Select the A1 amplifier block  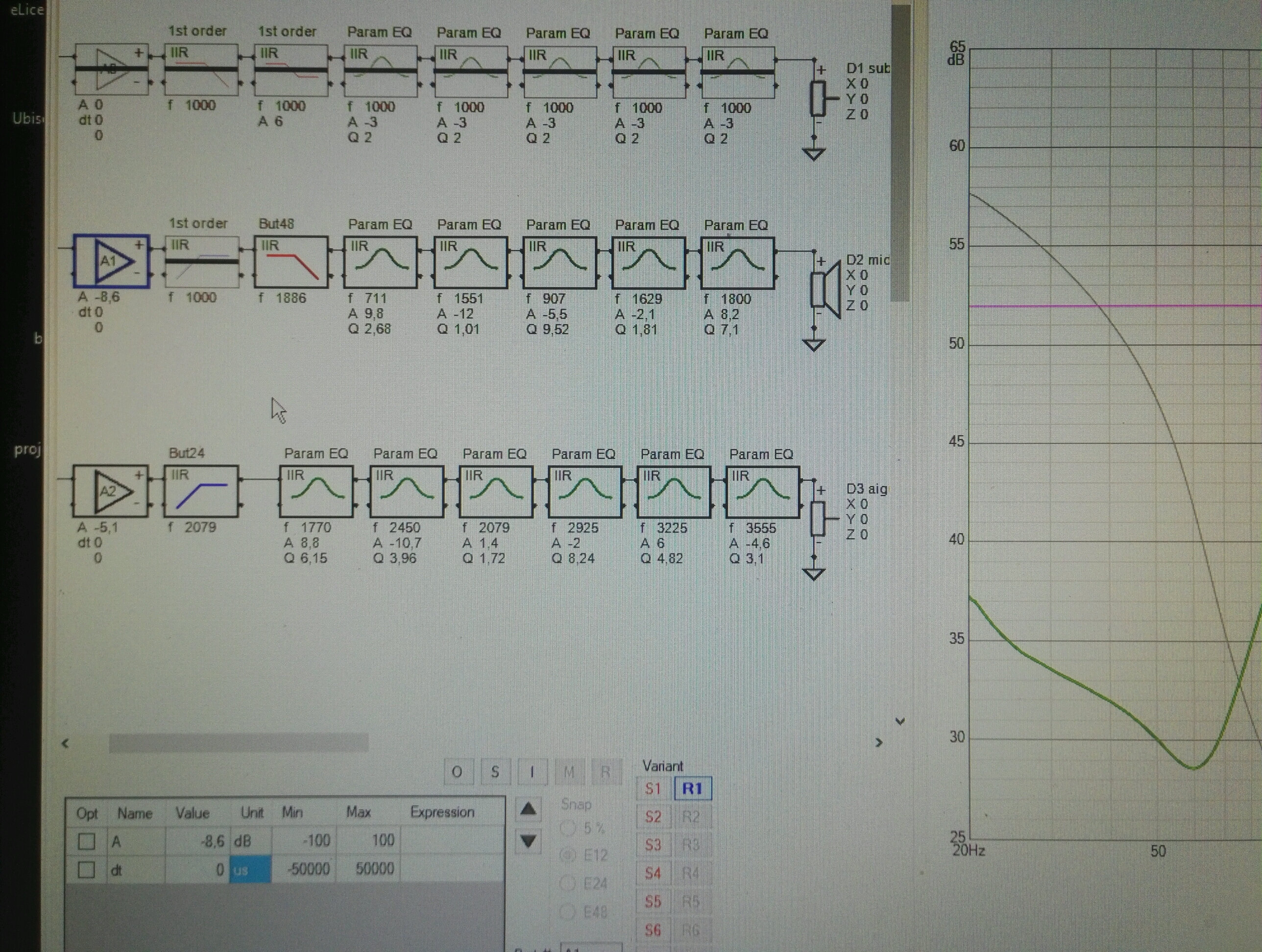click(x=112, y=262)
